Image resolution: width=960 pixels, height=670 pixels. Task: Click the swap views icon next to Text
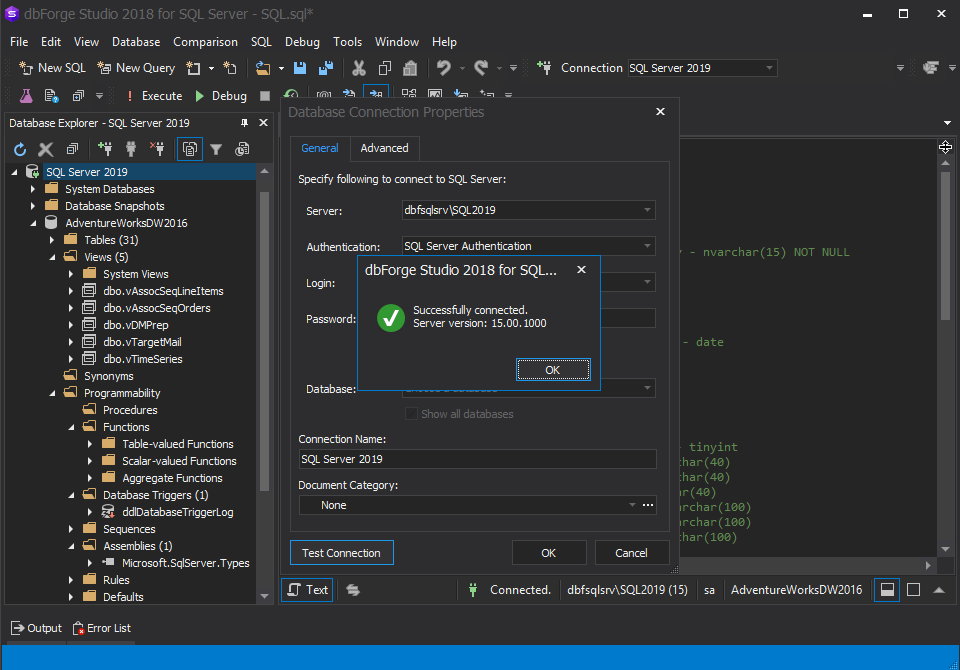point(353,590)
